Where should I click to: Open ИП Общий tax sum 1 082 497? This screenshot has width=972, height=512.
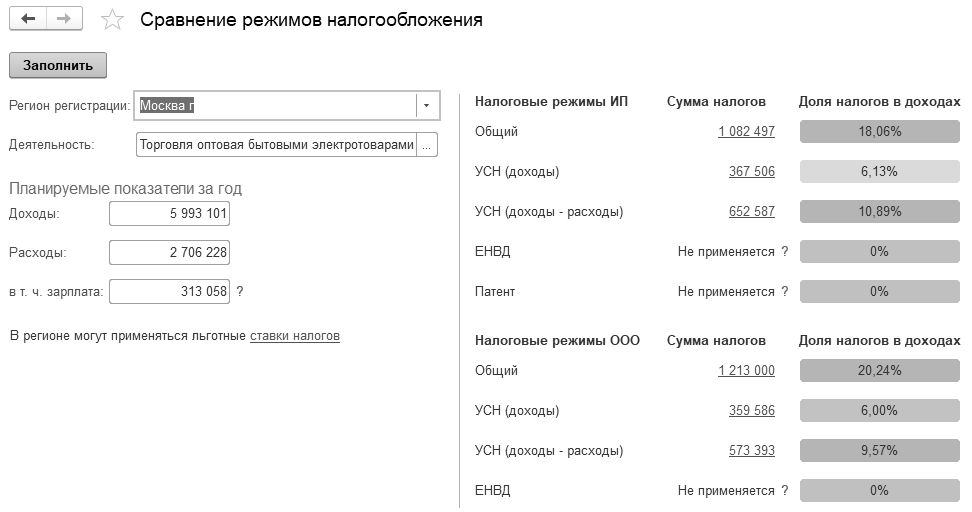coord(746,132)
